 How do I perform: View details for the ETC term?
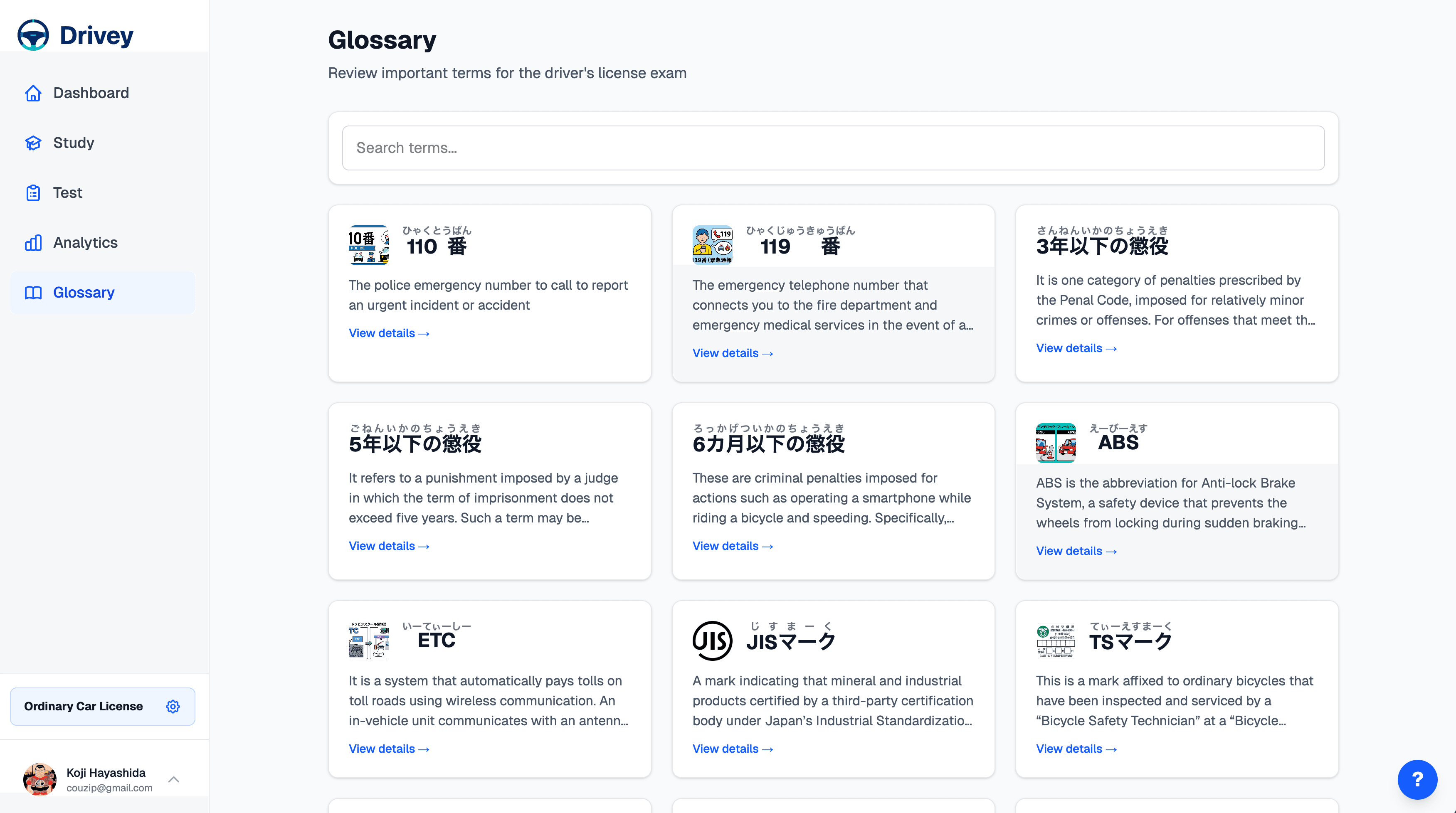click(x=389, y=749)
